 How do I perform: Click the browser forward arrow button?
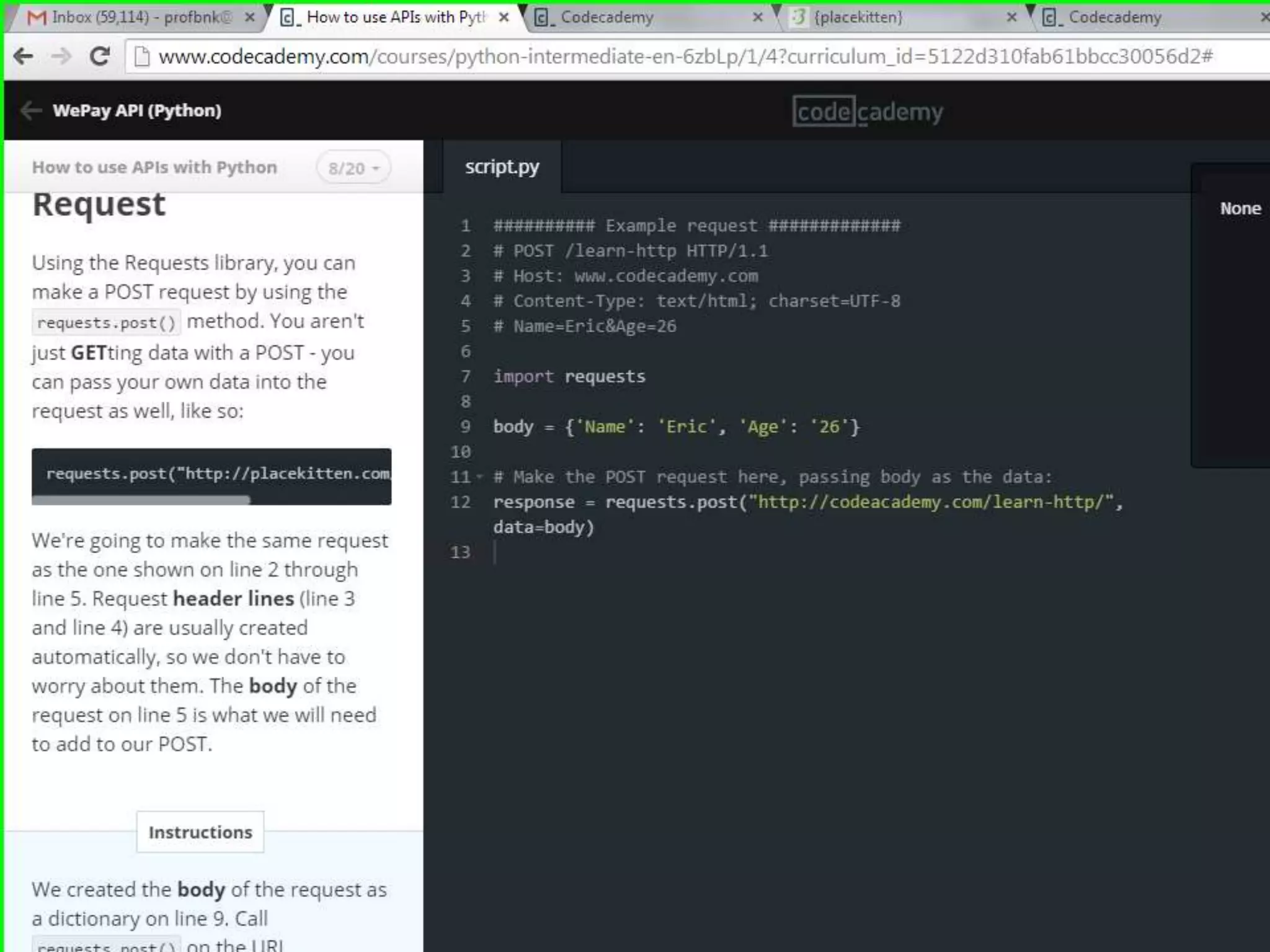(61, 56)
